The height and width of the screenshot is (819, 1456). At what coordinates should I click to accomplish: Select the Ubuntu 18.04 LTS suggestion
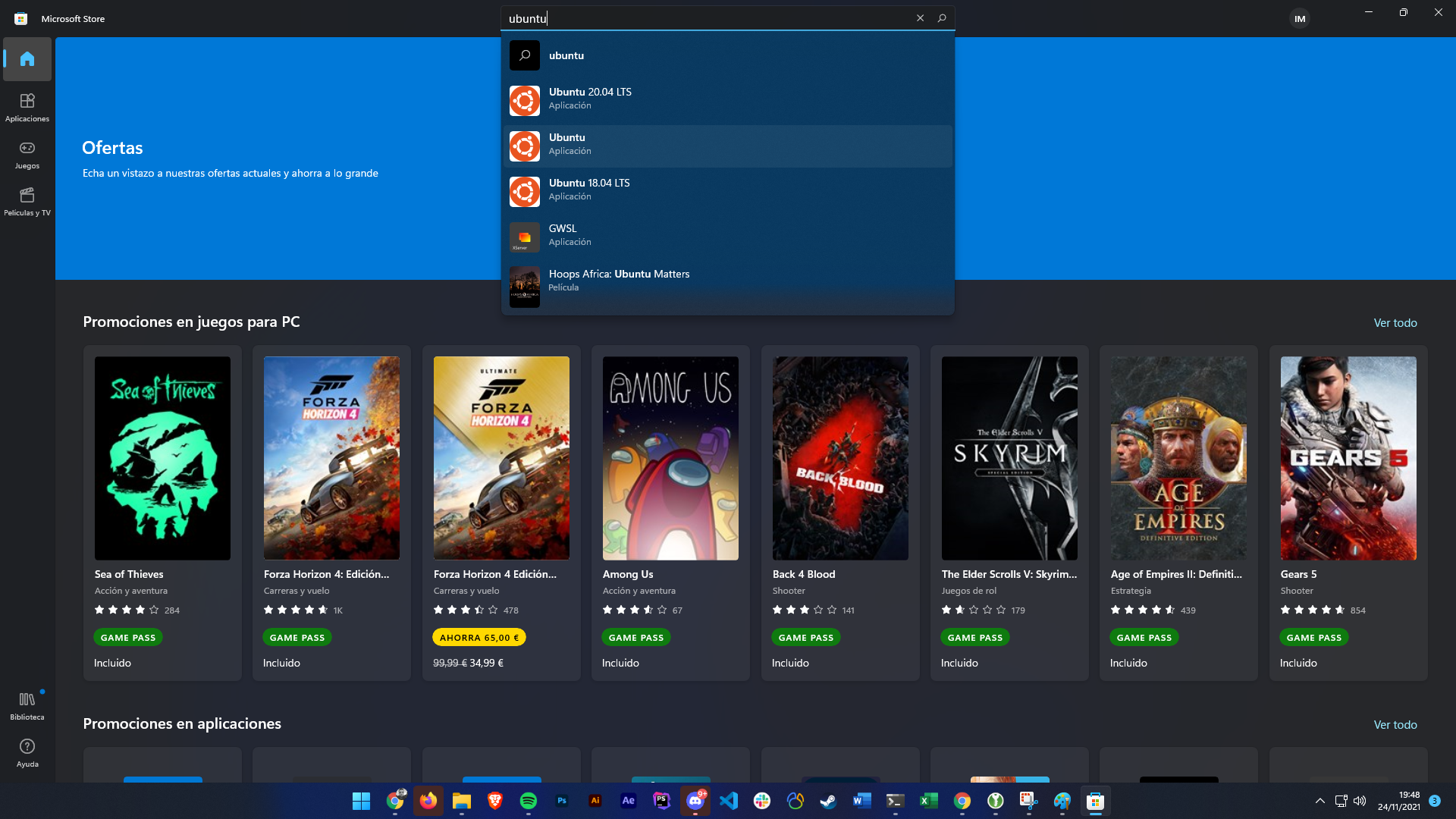tap(728, 191)
